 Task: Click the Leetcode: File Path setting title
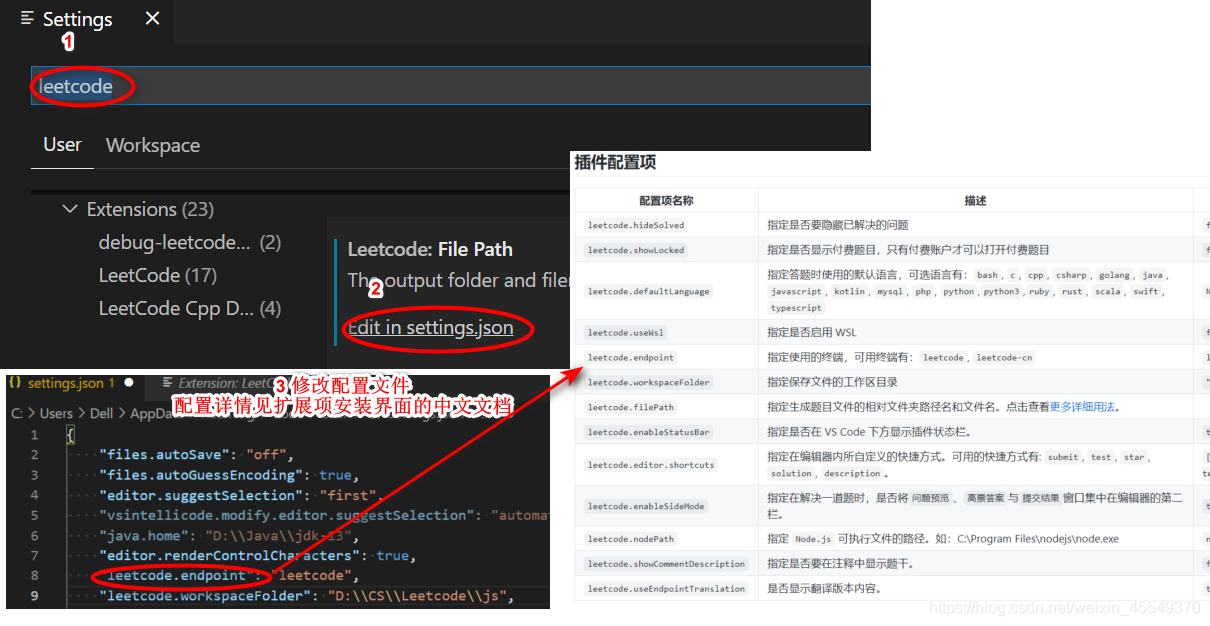[x=430, y=249]
